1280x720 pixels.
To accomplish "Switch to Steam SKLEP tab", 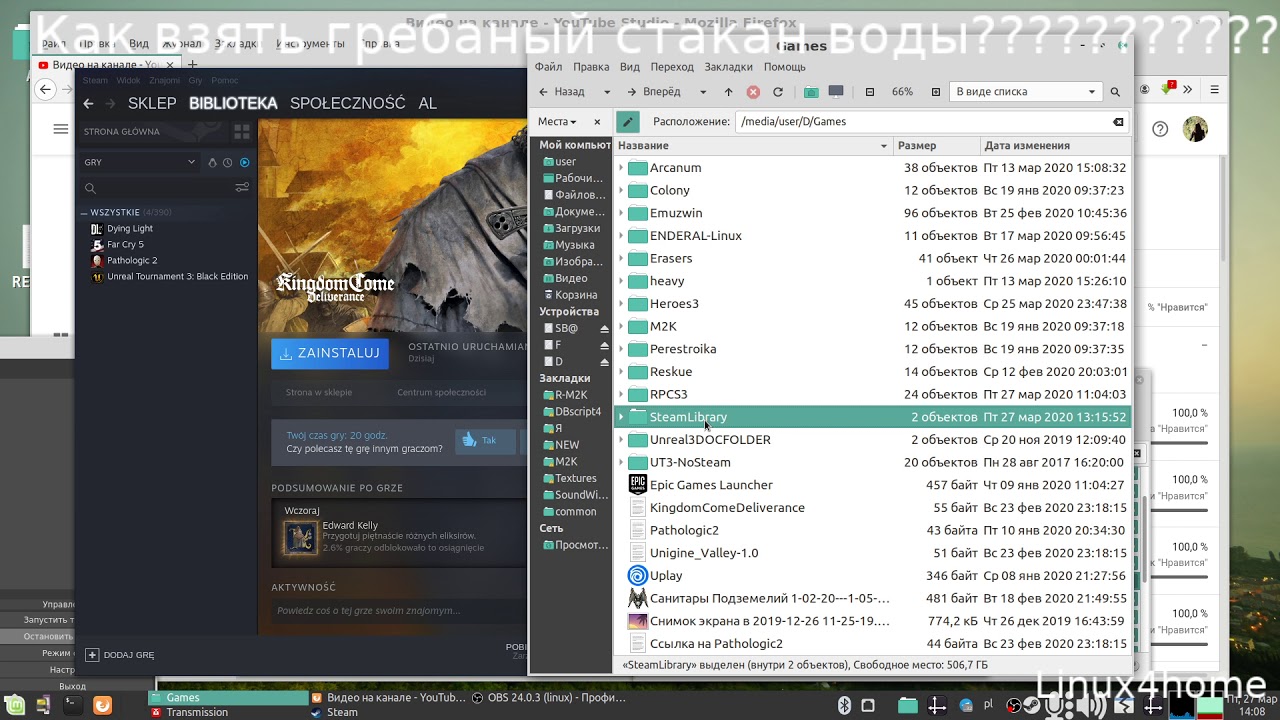I will coord(152,104).
